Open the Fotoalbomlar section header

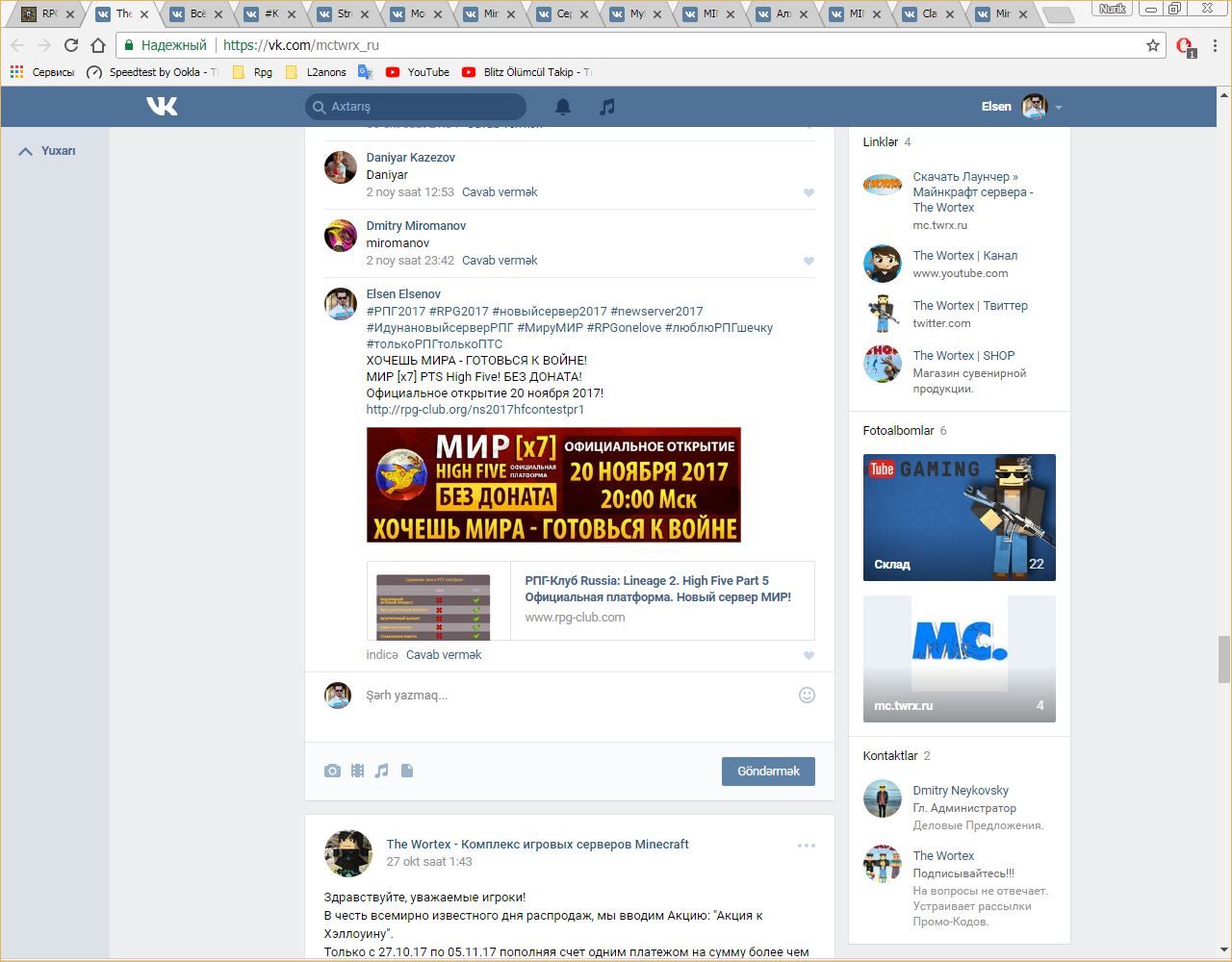pos(905,431)
